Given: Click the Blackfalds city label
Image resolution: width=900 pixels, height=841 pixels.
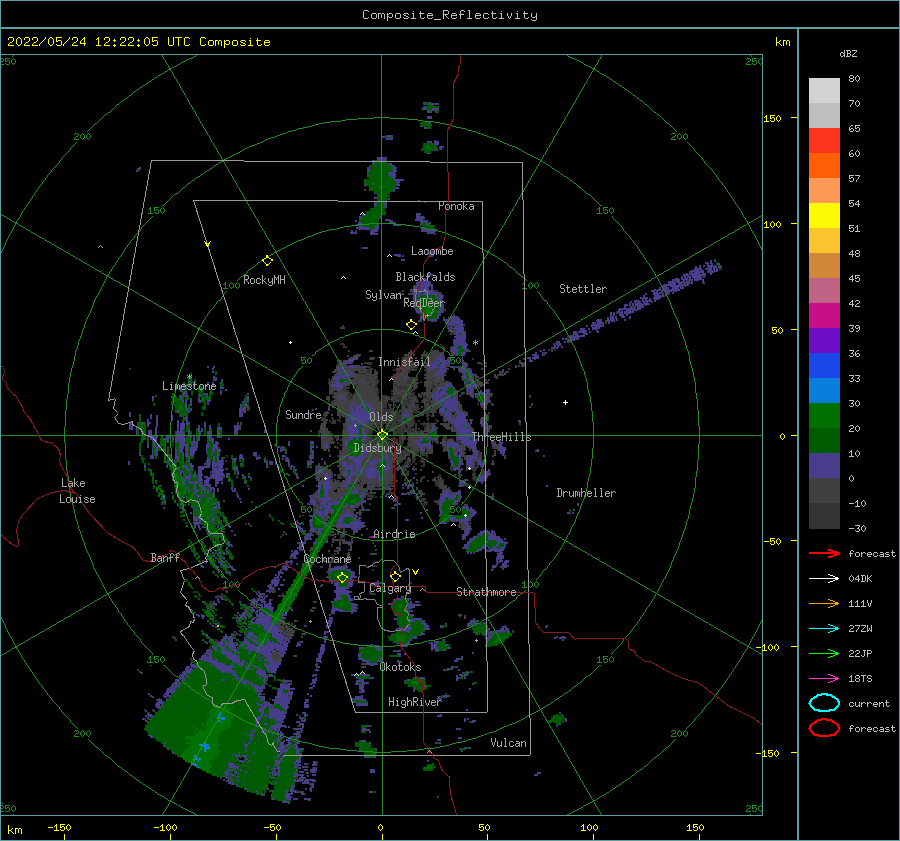Looking at the screenshot, I should [x=425, y=277].
